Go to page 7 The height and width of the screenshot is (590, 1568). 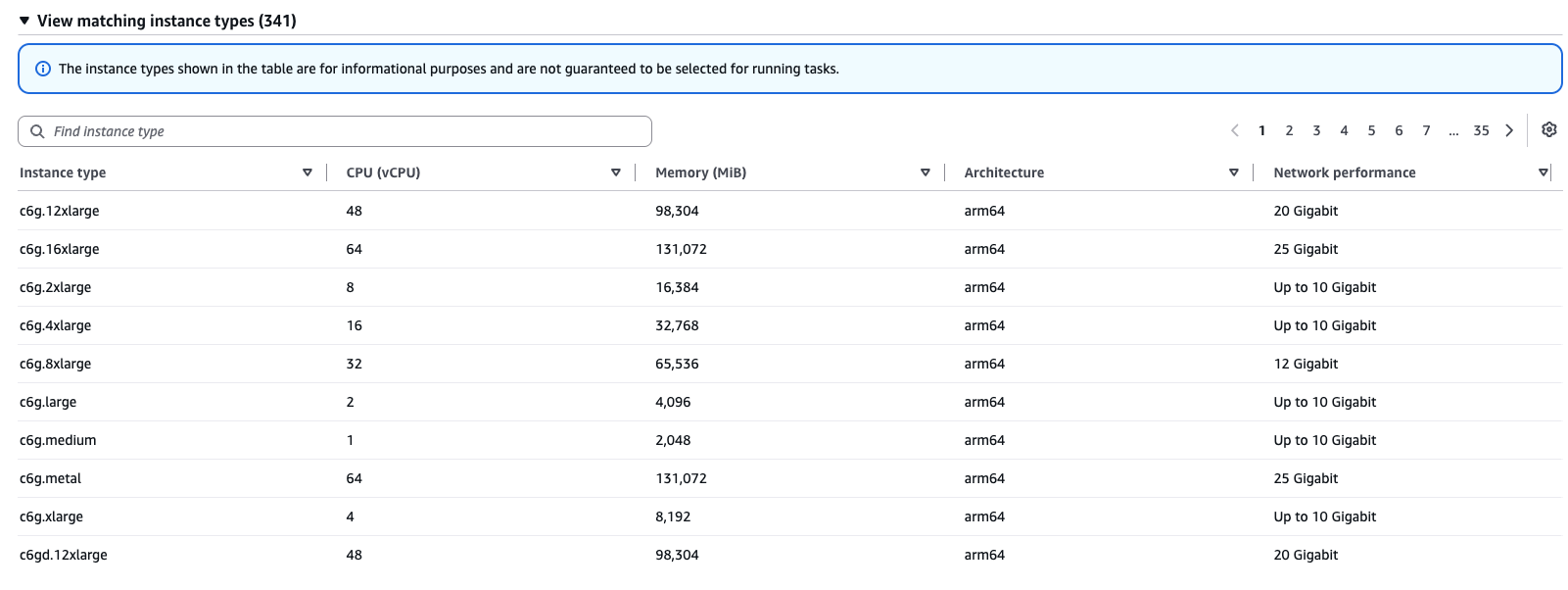tap(1426, 130)
